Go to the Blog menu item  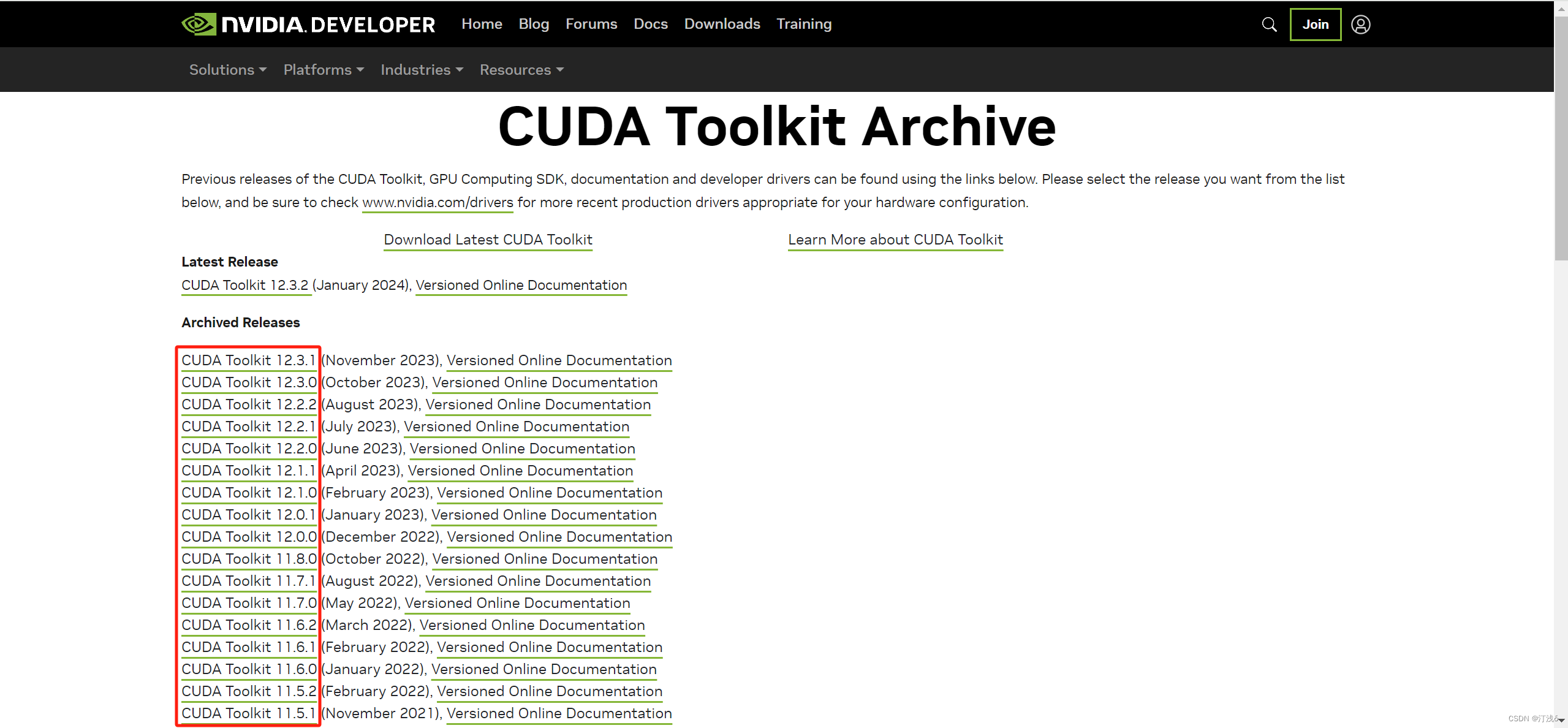[534, 24]
